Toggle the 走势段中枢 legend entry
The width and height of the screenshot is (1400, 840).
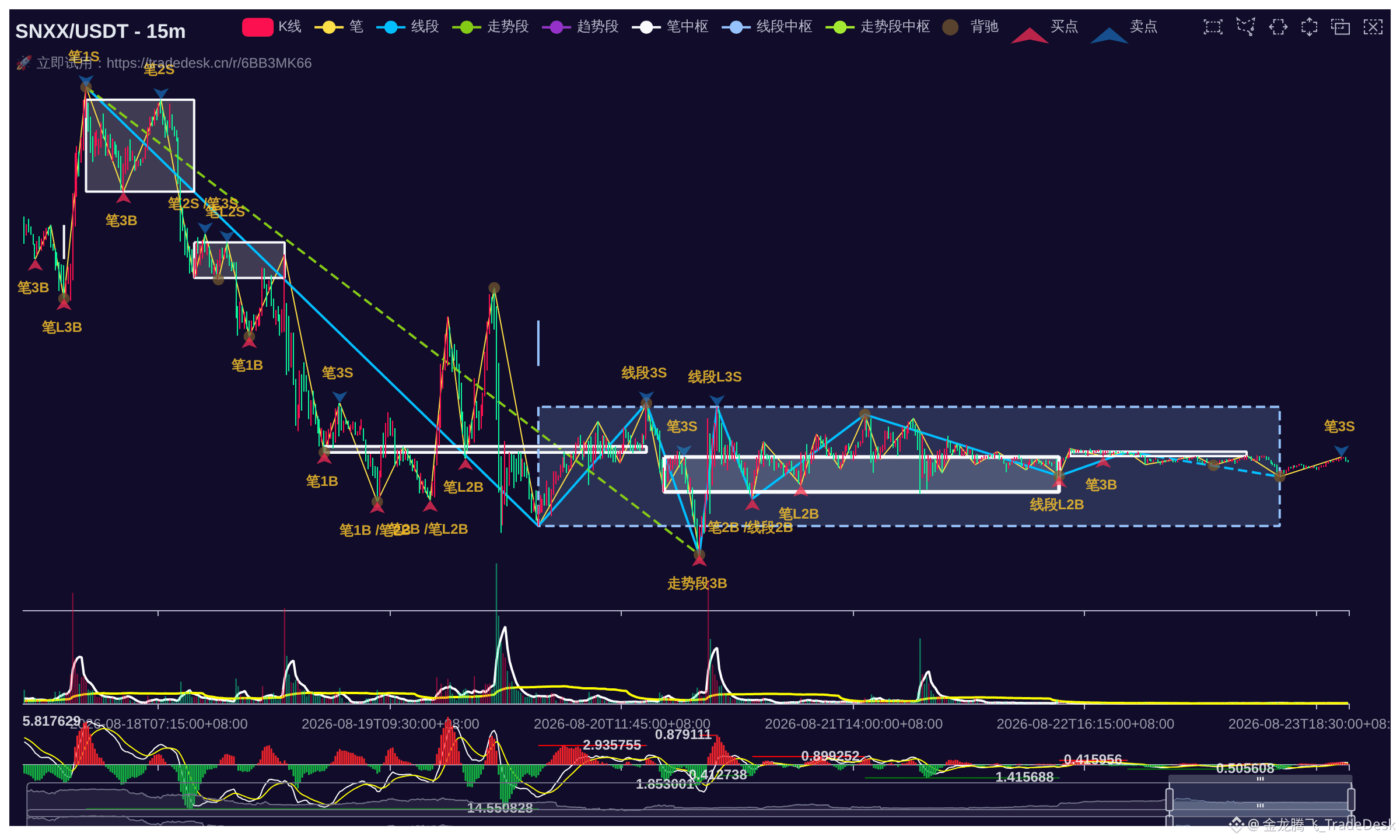click(878, 27)
